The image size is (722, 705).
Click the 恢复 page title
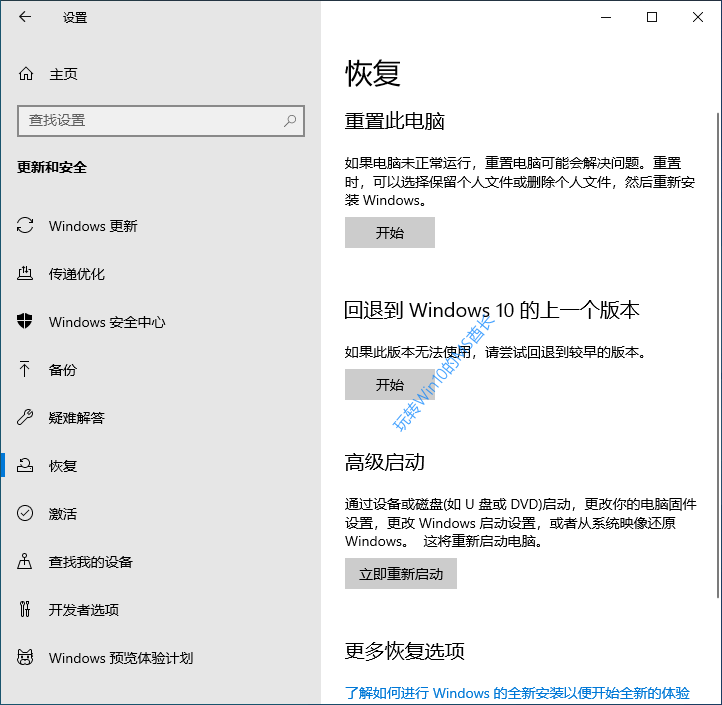(373, 73)
